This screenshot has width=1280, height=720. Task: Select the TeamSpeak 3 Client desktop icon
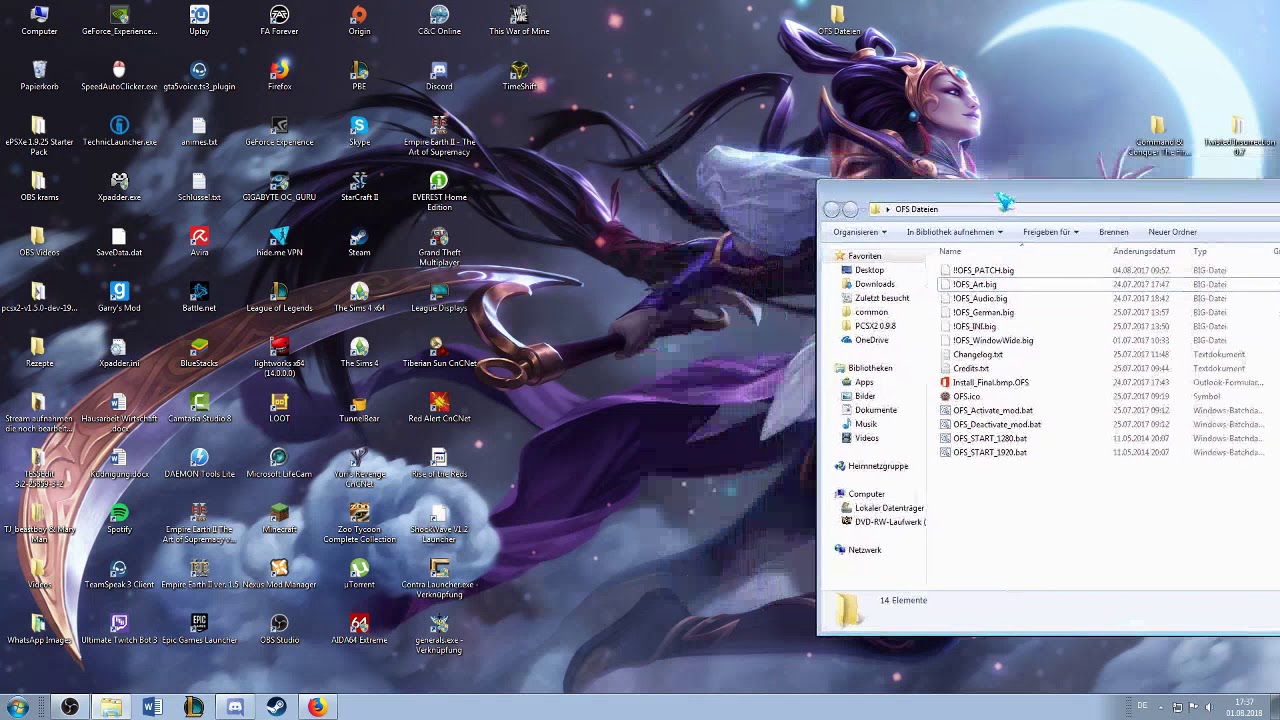(119, 573)
